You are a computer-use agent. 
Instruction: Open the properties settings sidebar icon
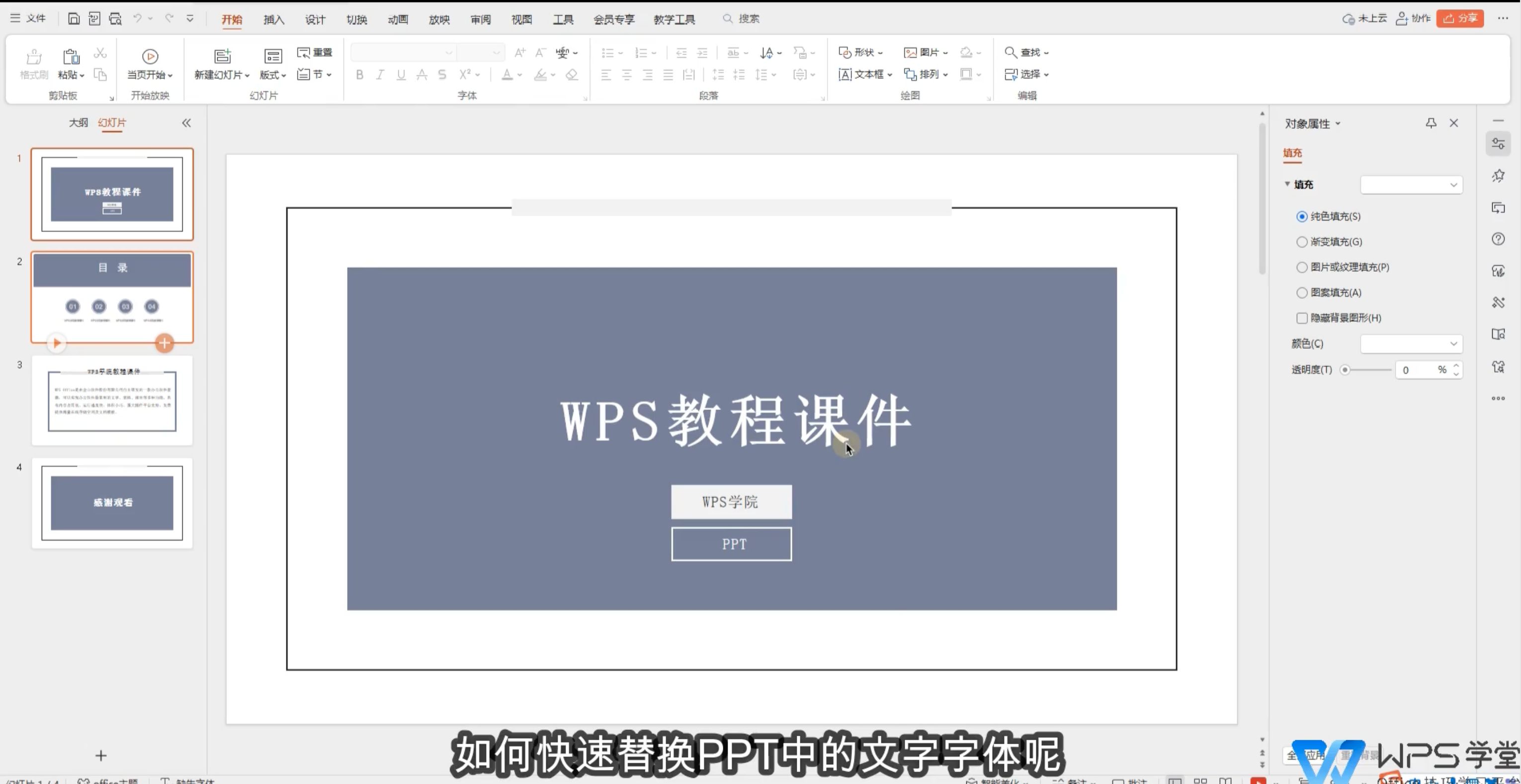pos(1498,144)
